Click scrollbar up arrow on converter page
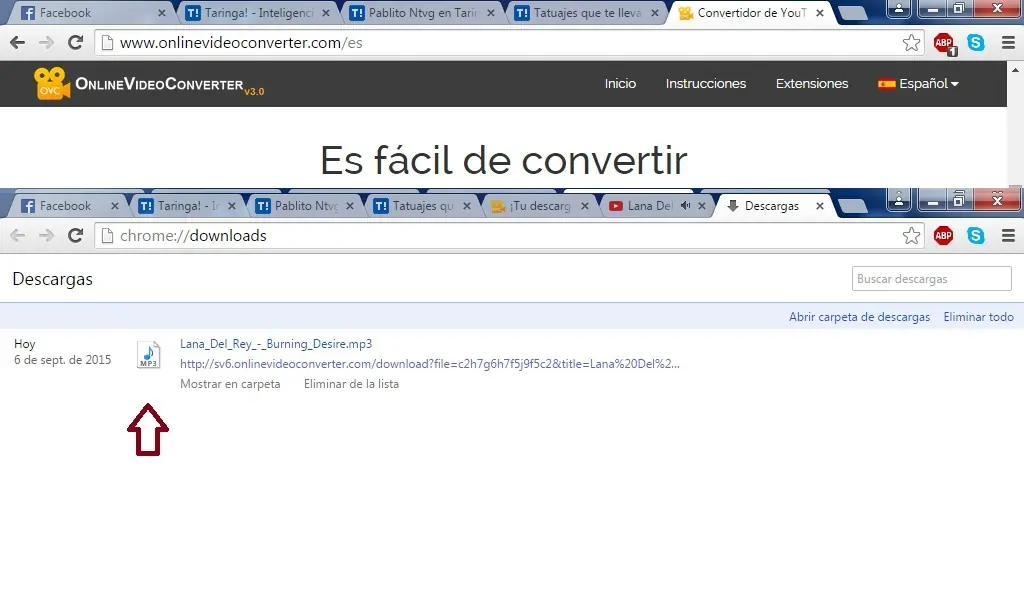Image resolution: width=1024 pixels, height=600 pixels. click(x=1015, y=69)
